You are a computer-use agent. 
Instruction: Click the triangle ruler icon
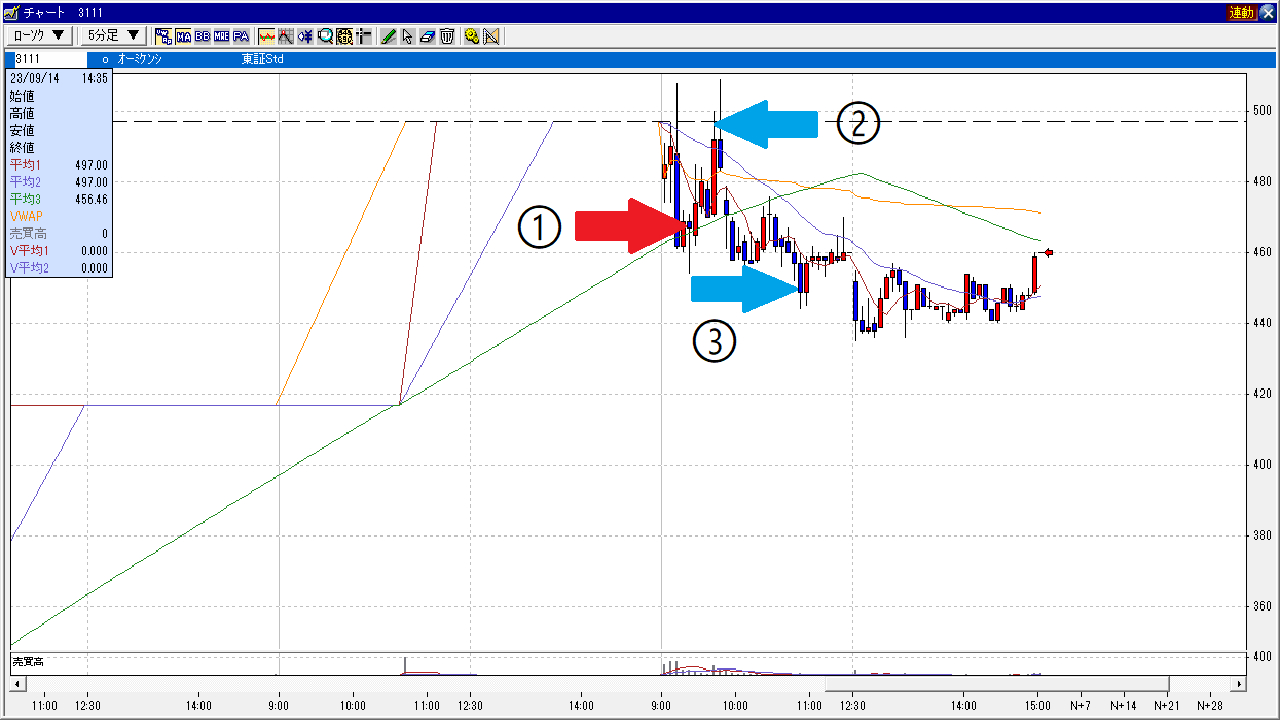[x=491, y=35]
